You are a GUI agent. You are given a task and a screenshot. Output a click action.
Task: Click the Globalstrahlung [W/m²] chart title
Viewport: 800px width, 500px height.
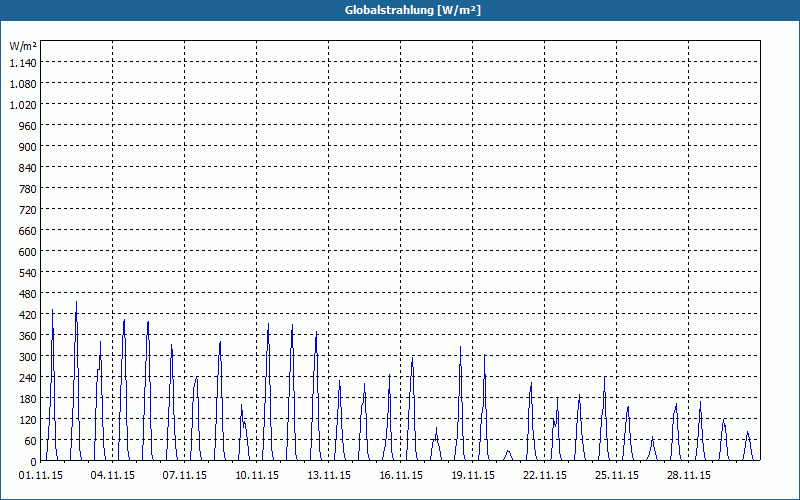(412, 10)
